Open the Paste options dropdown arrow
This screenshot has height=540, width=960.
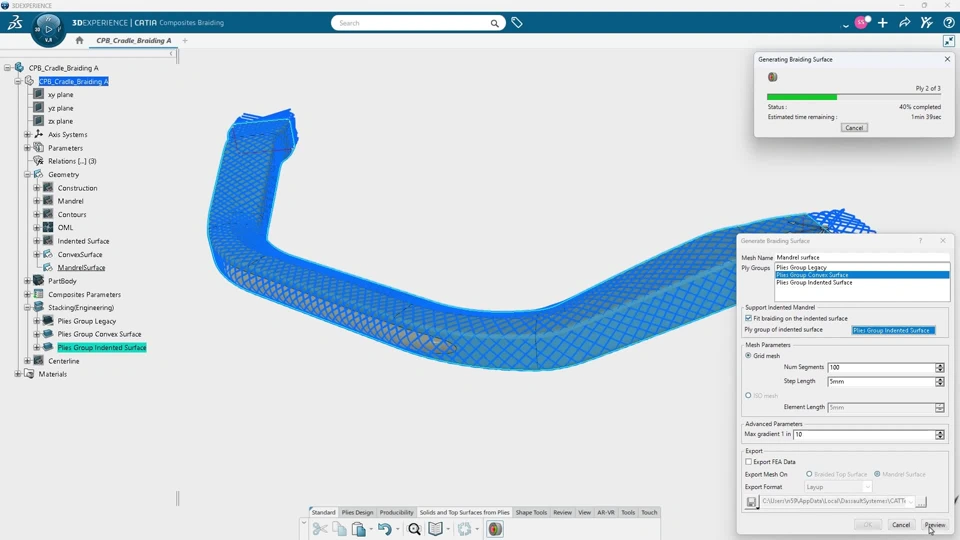370,530
